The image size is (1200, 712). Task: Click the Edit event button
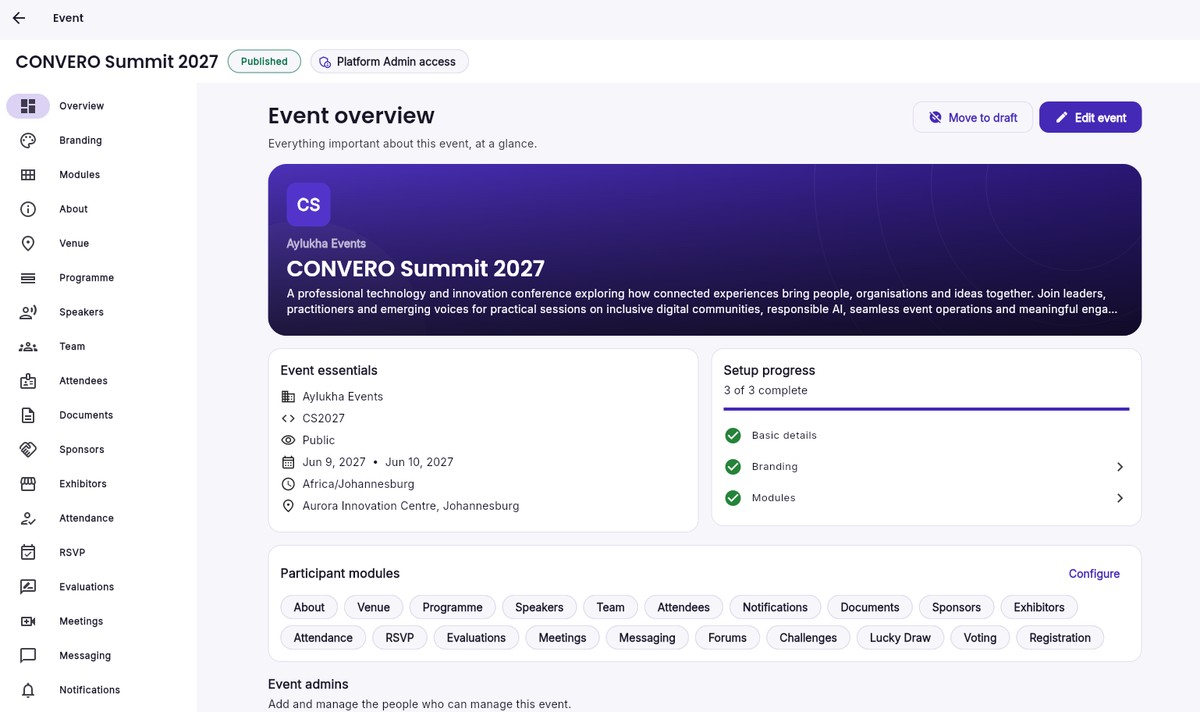[x=1090, y=117]
